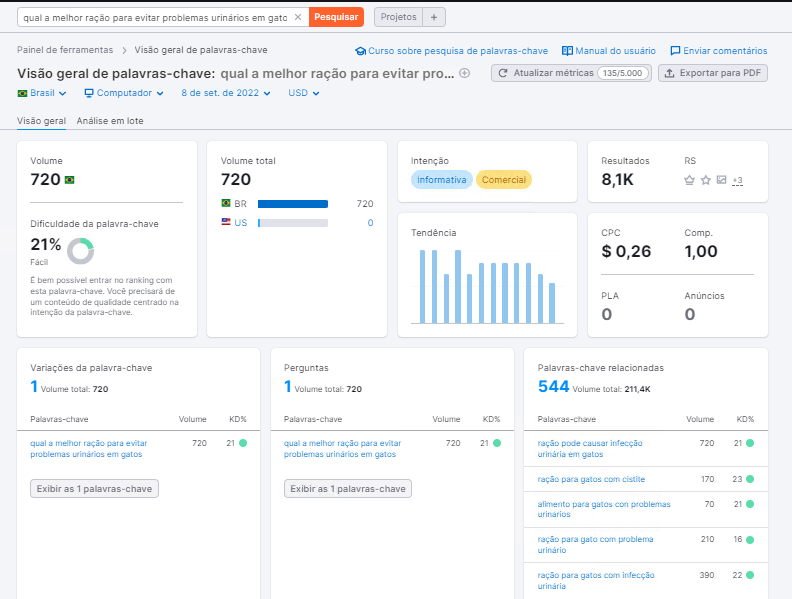Click the orange Pesquisar button
The width and height of the screenshot is (792, 599).
(336, 17)
